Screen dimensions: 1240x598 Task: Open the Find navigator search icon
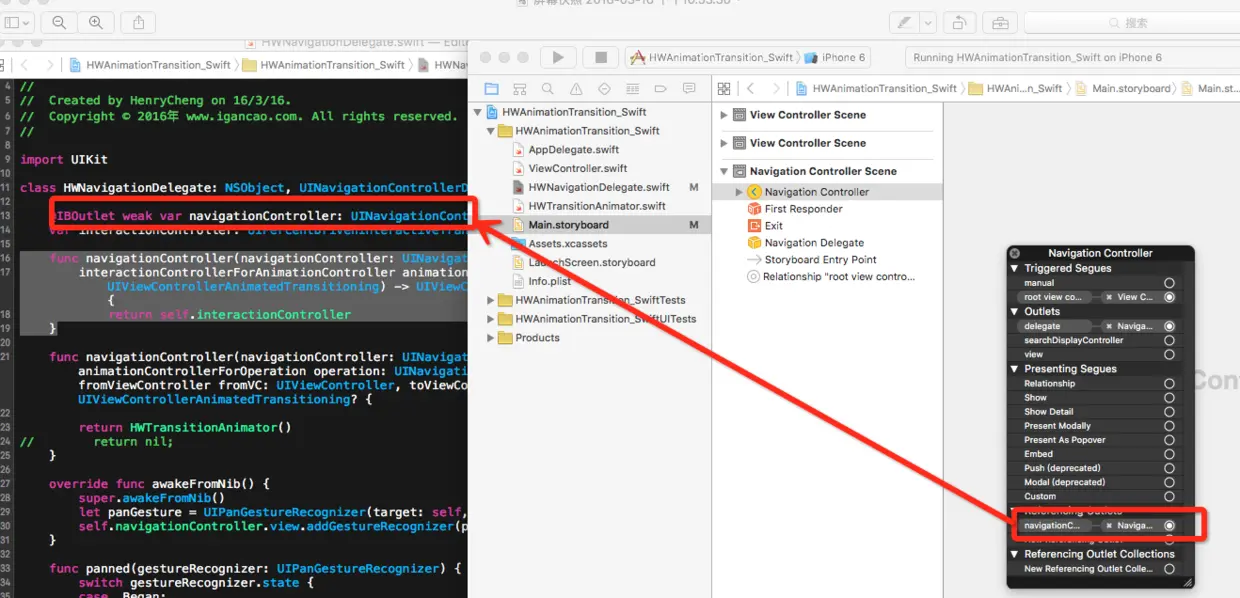547,88
